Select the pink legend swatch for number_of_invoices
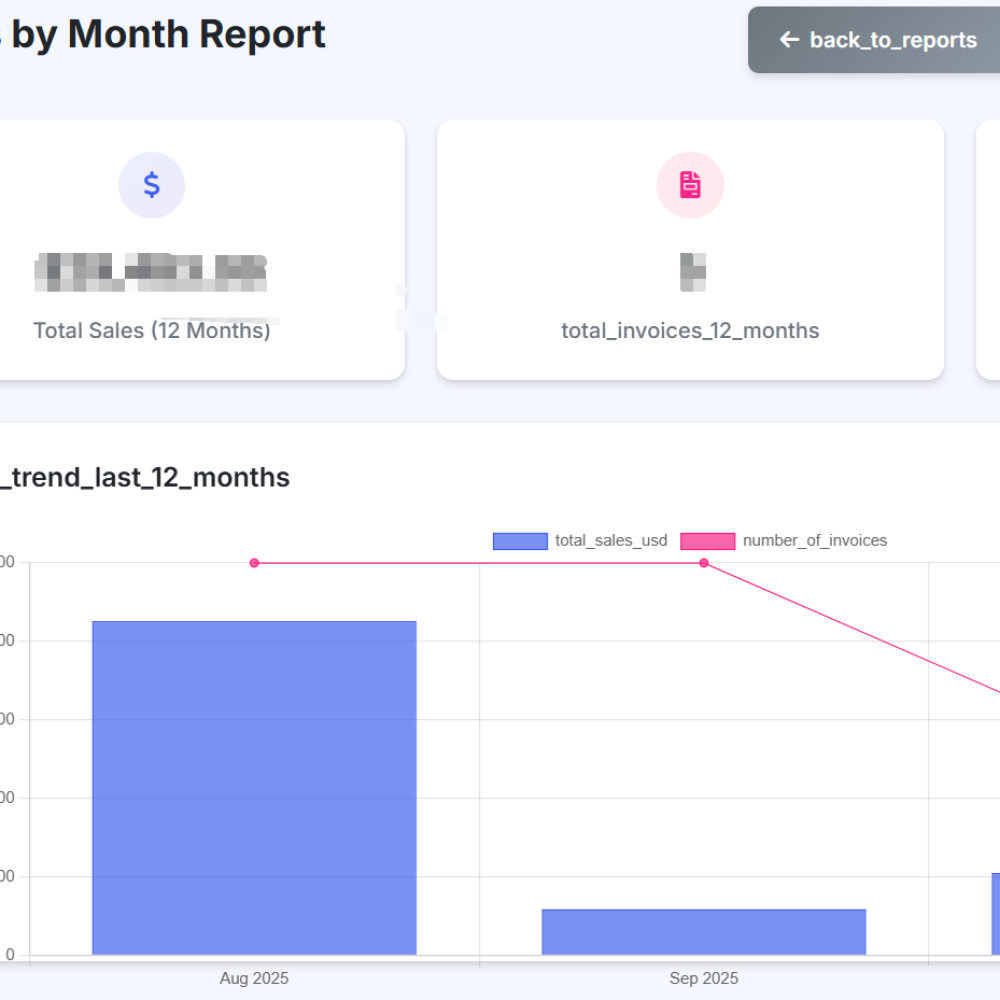The width and height of the screenshot is (1000, 1000). tap(706, 540)
